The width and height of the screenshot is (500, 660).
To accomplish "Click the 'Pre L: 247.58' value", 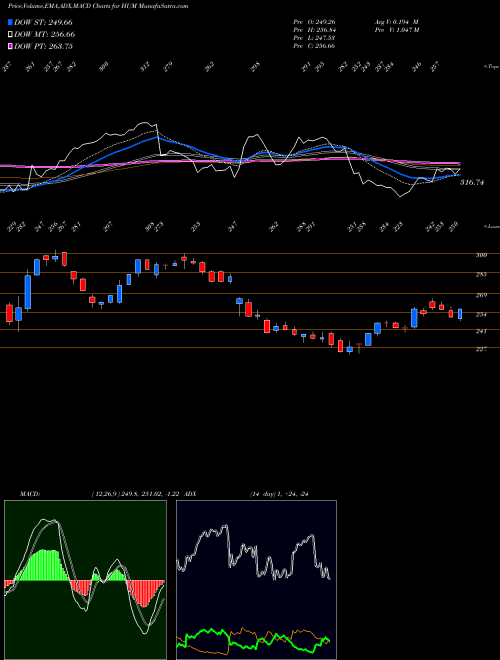I will point(314,38).
